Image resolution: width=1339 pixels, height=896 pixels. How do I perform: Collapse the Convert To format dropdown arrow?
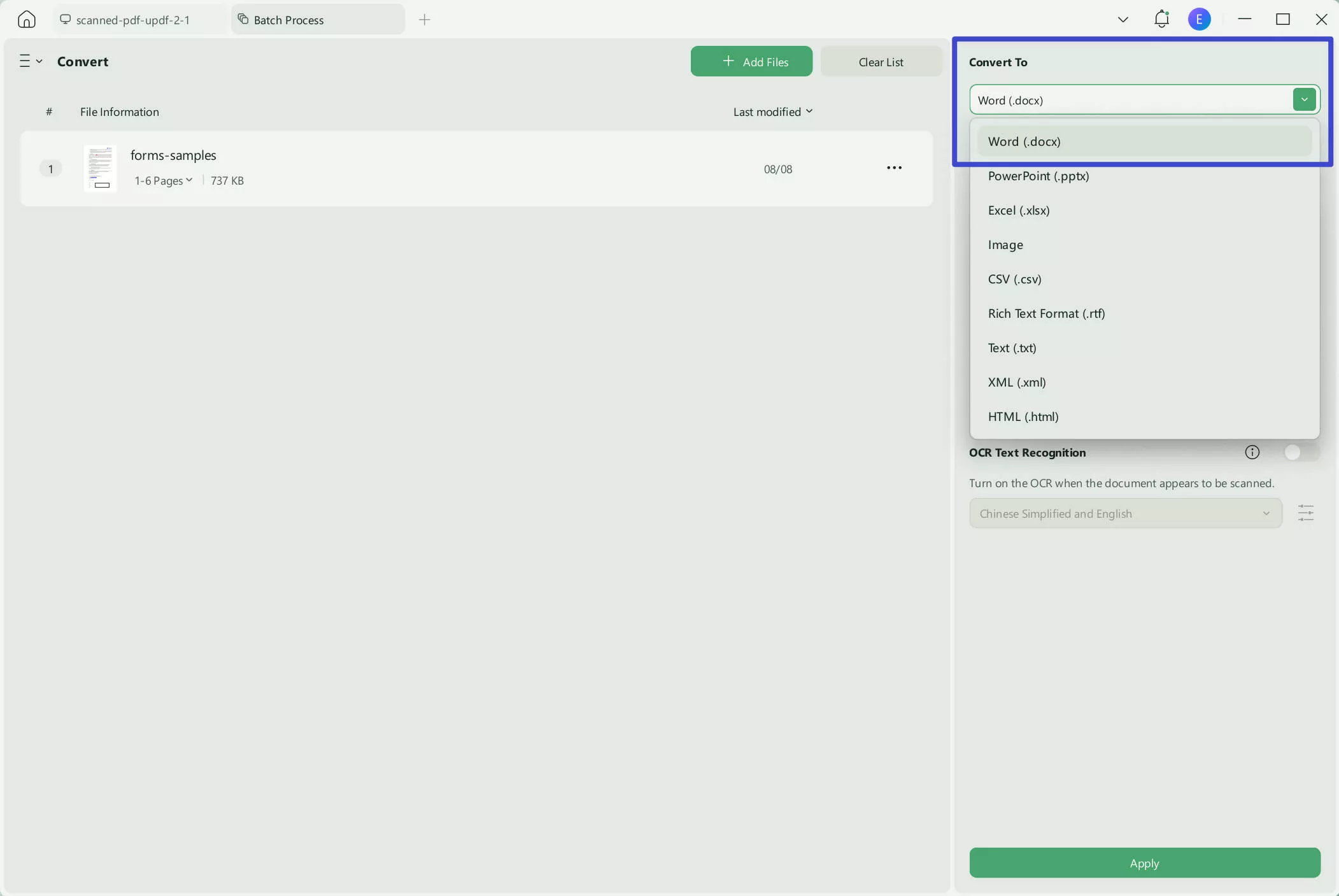coord(1304,99)
